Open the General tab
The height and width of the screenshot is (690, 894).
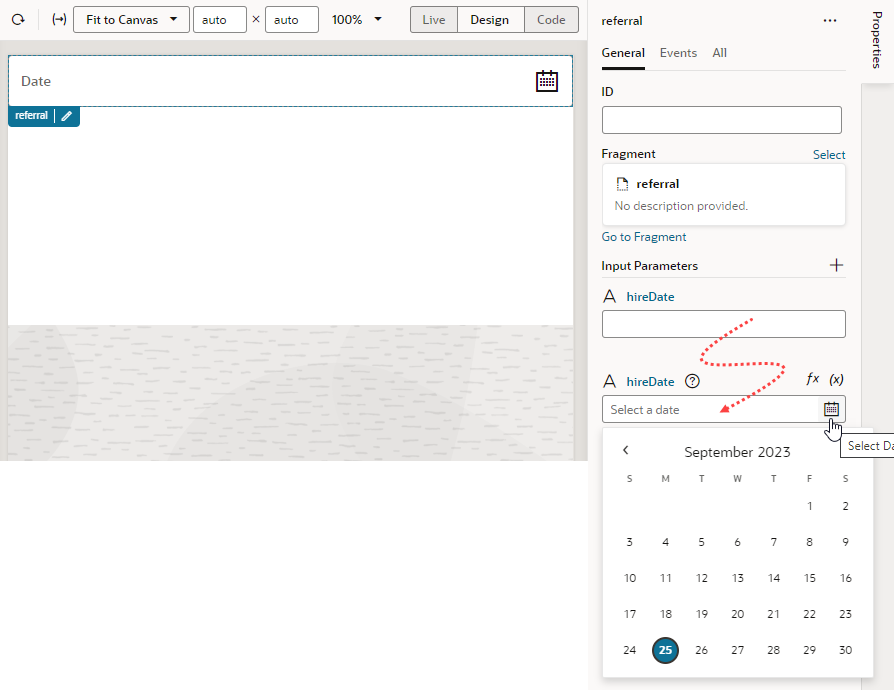coord(623,53)
